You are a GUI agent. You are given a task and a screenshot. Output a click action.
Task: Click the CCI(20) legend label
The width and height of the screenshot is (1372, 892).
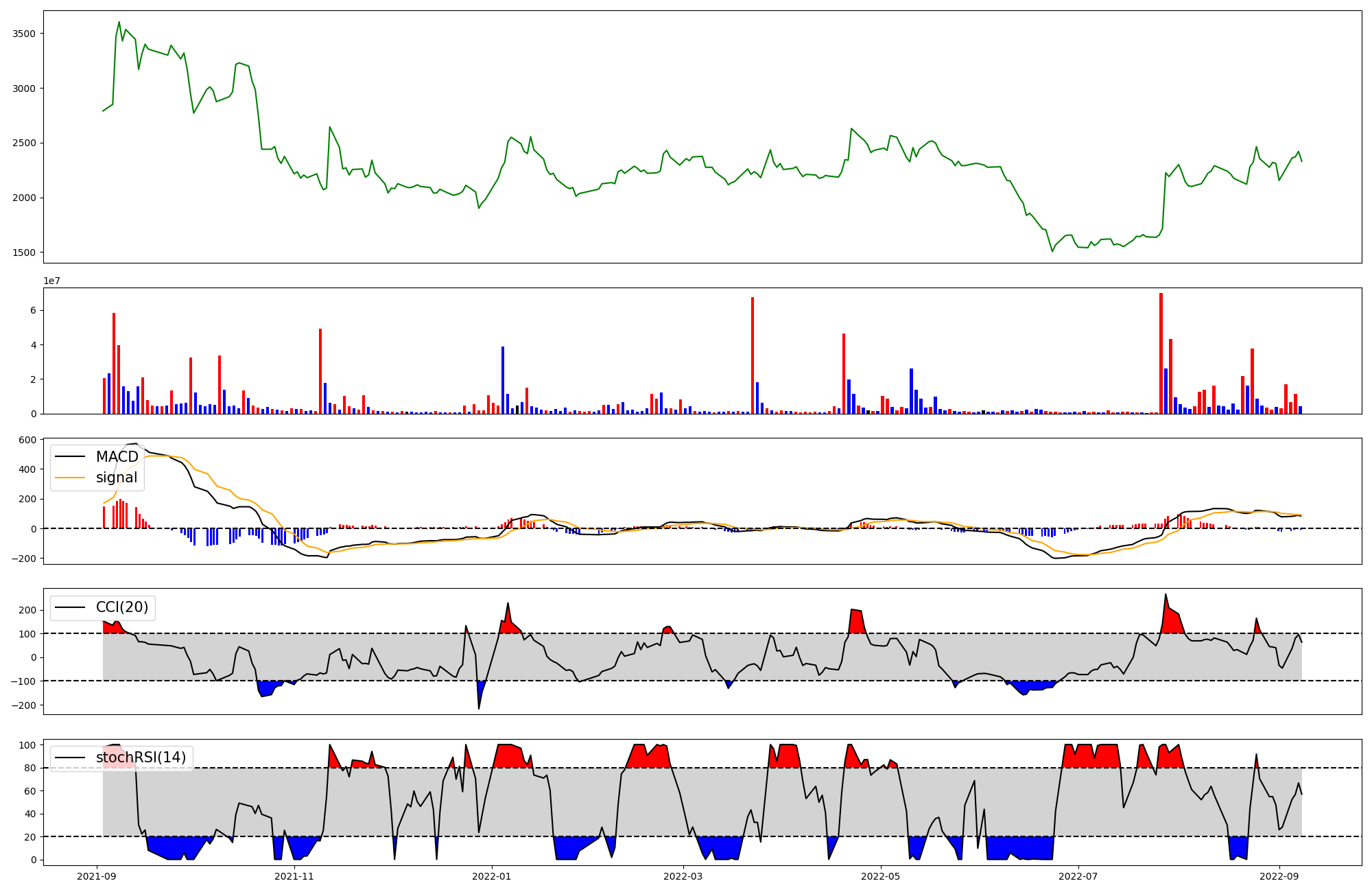(x=122, y=607)
